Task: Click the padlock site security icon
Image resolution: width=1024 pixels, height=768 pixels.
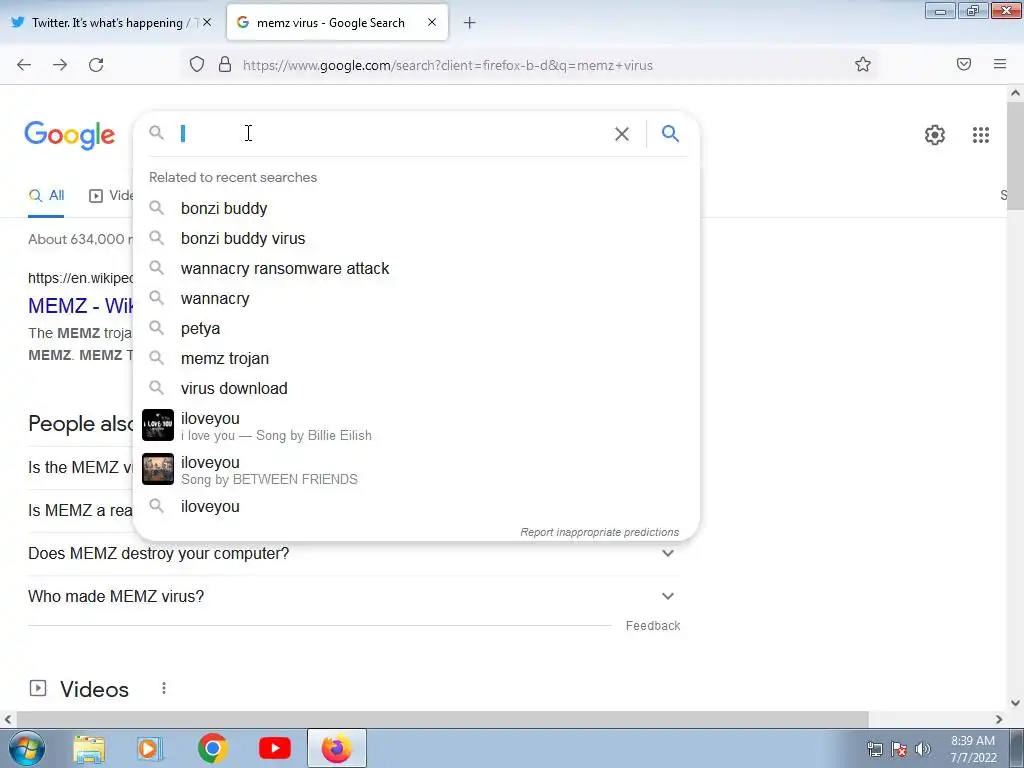Action: [x=225, y=64]
